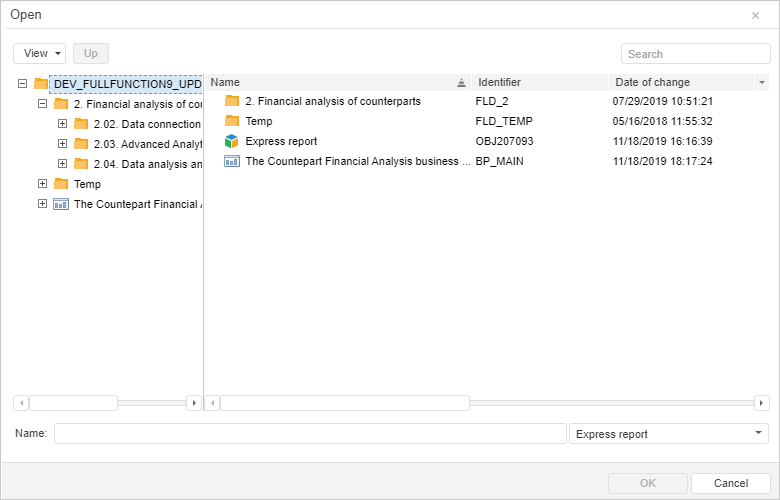Image resolution: width=780 pixels, height=500 pixels.
Task: Click the file list horizontal scrollbar thumb
Action: point(344,403)
